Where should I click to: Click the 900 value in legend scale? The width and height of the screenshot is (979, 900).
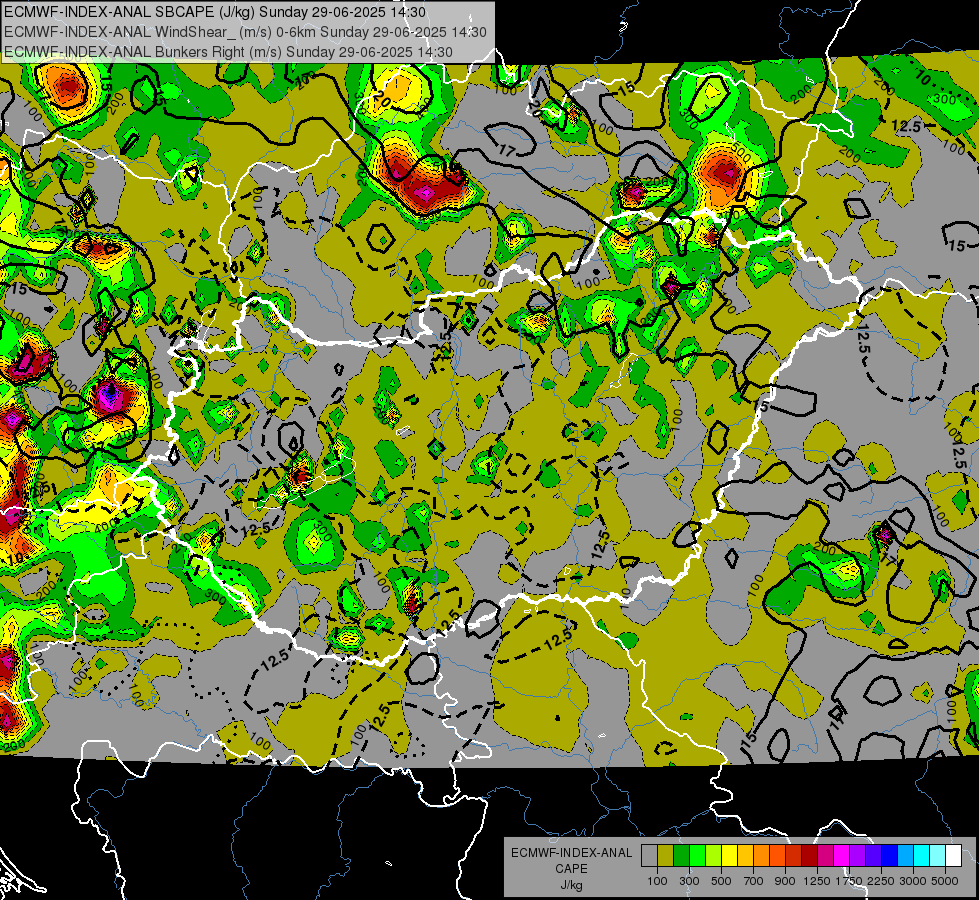tap(785, 881)
